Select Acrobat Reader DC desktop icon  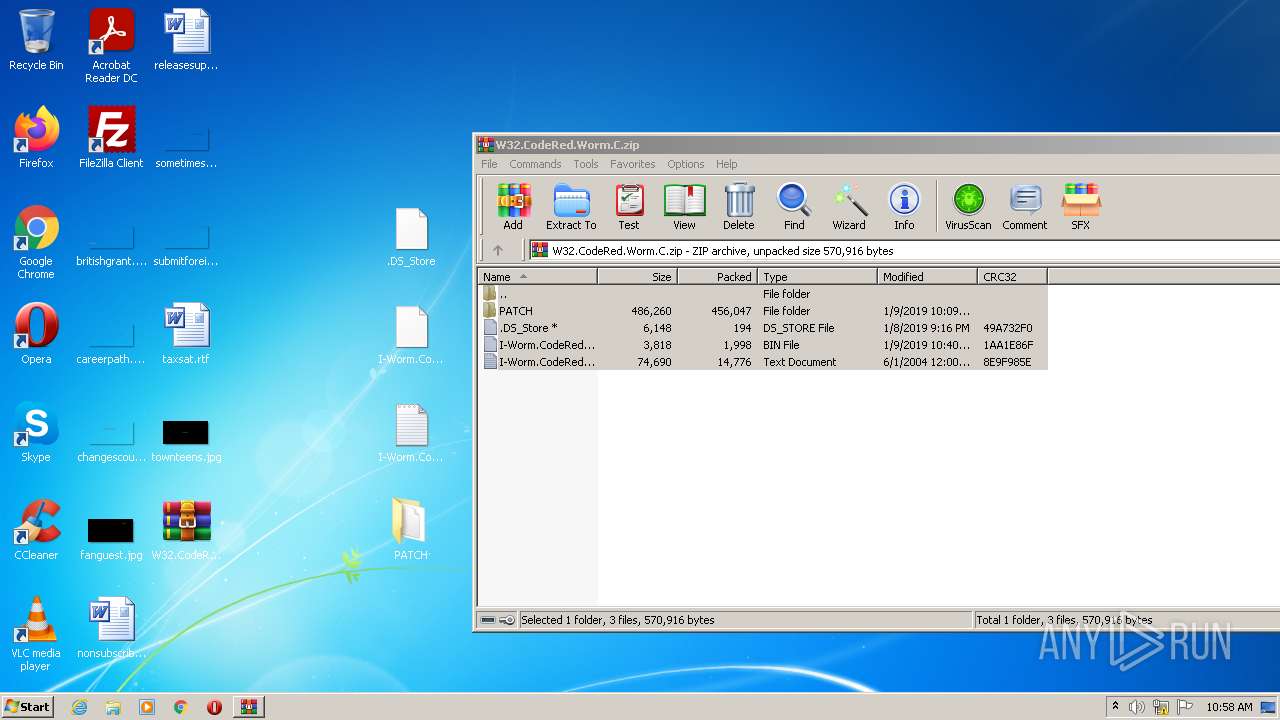pyautogui.click(x=111, y=46)
